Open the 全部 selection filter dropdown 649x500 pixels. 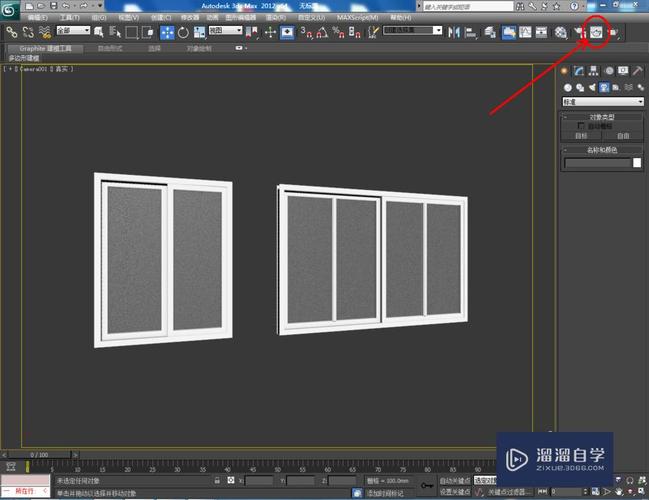73,31
